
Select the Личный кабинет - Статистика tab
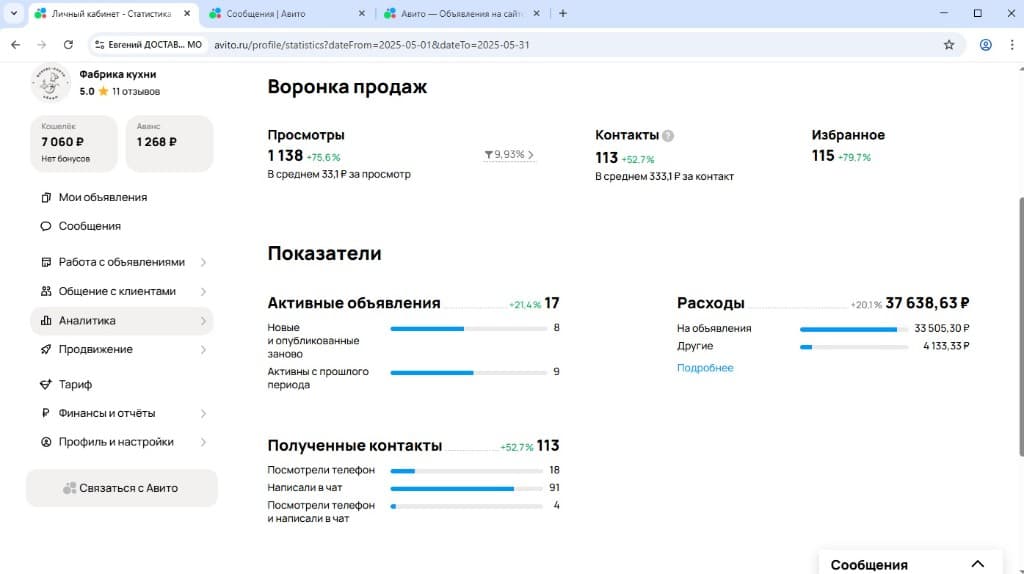click(x=112, y=13)
